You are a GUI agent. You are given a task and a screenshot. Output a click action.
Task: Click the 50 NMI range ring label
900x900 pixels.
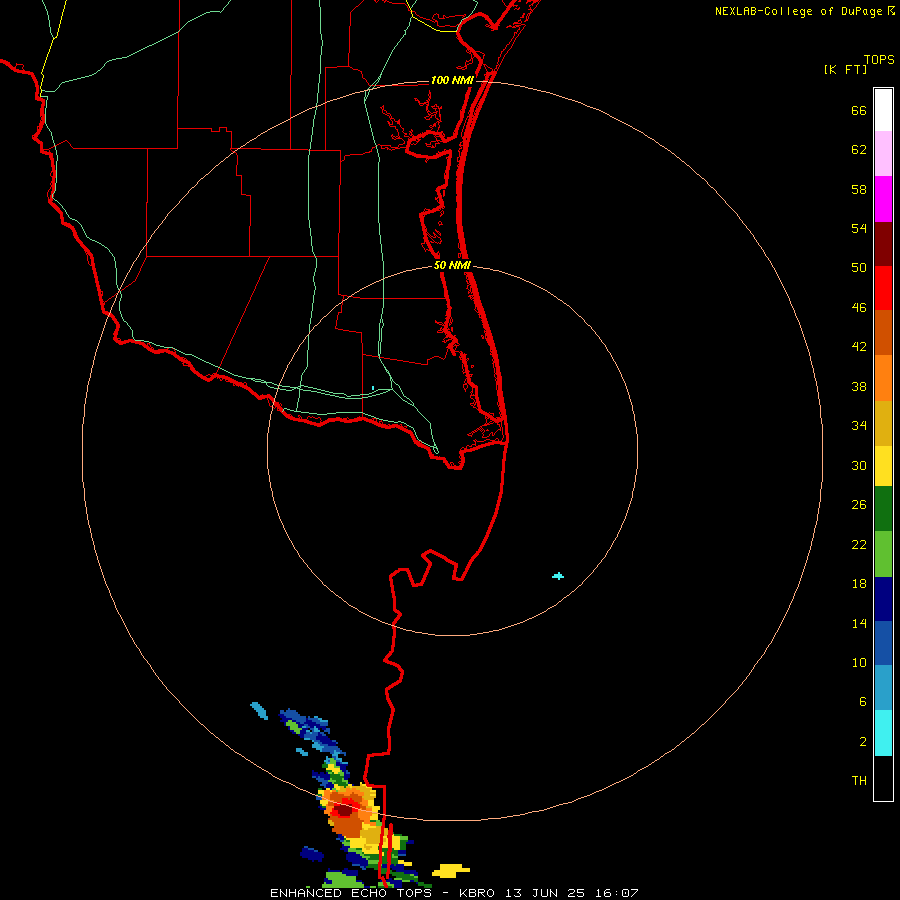tap(452, 265)
